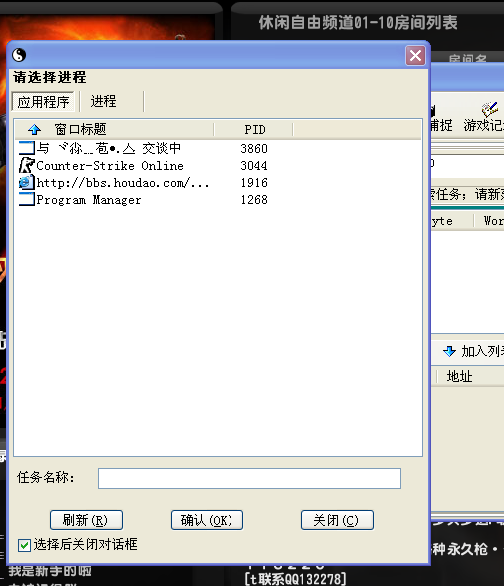Screen dimensions: 504x586
Task: Close the 请选择进程 dialog with X
Action: (415, 56)
